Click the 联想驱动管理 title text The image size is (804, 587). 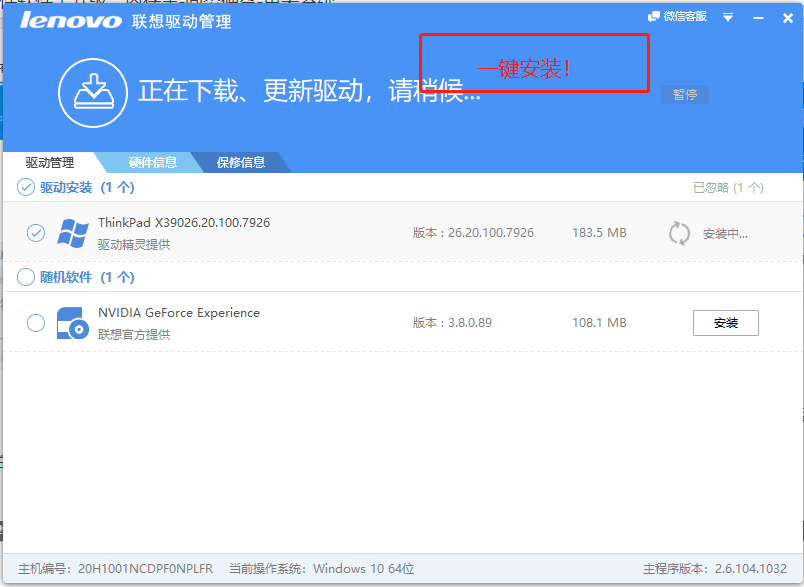182,22
